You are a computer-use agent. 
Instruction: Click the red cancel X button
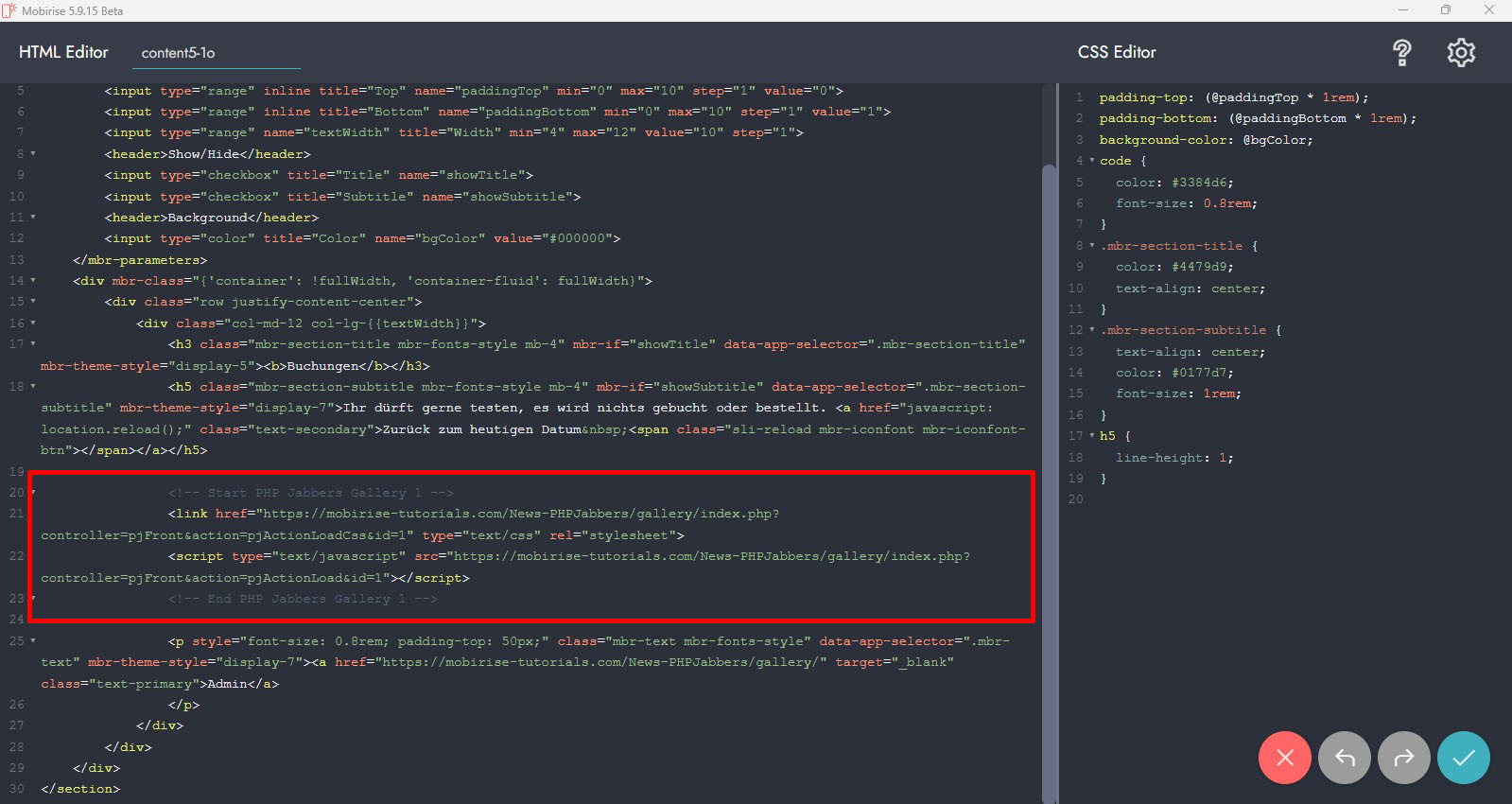coord(1284,758)
